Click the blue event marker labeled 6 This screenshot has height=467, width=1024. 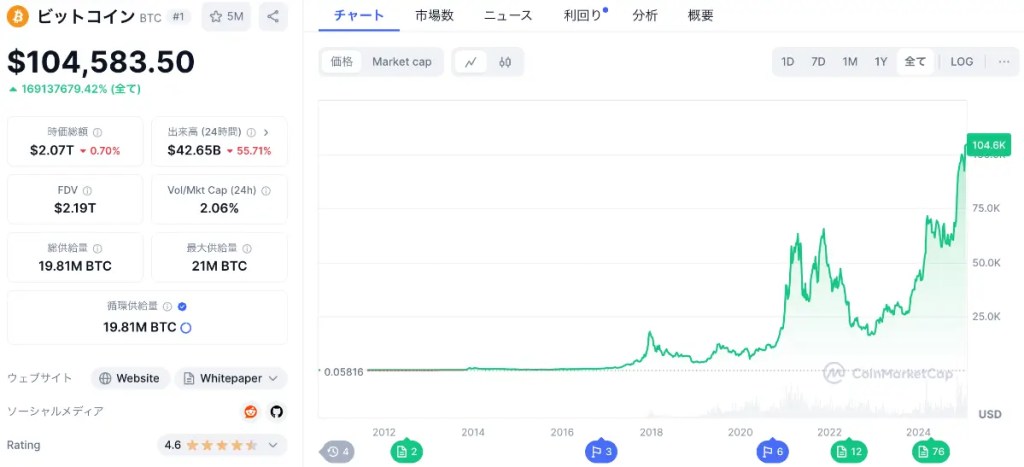click(772, 452)
